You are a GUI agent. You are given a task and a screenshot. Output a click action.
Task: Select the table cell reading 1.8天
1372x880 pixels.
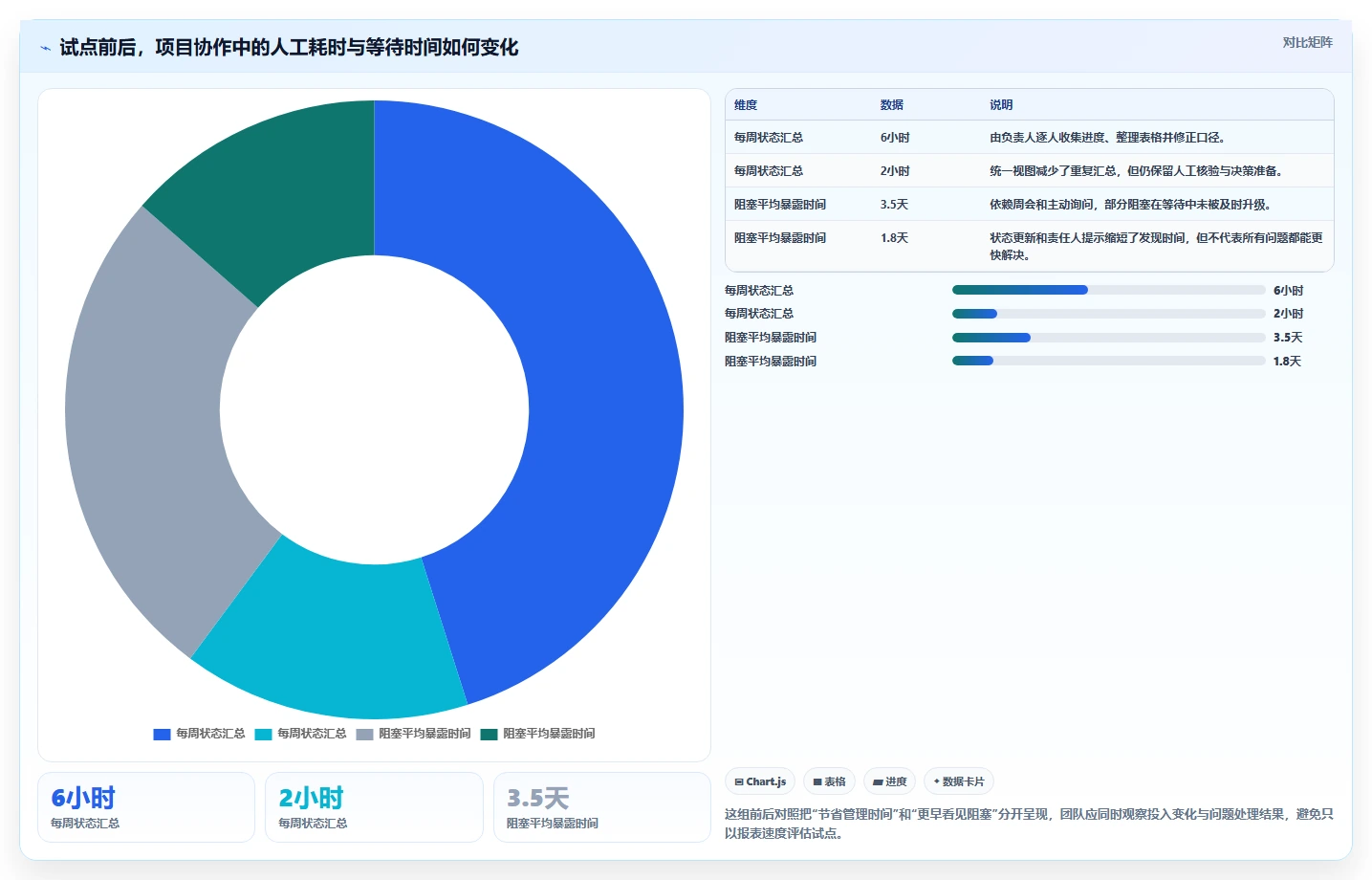pyautogui.click(x=894, y=238)
